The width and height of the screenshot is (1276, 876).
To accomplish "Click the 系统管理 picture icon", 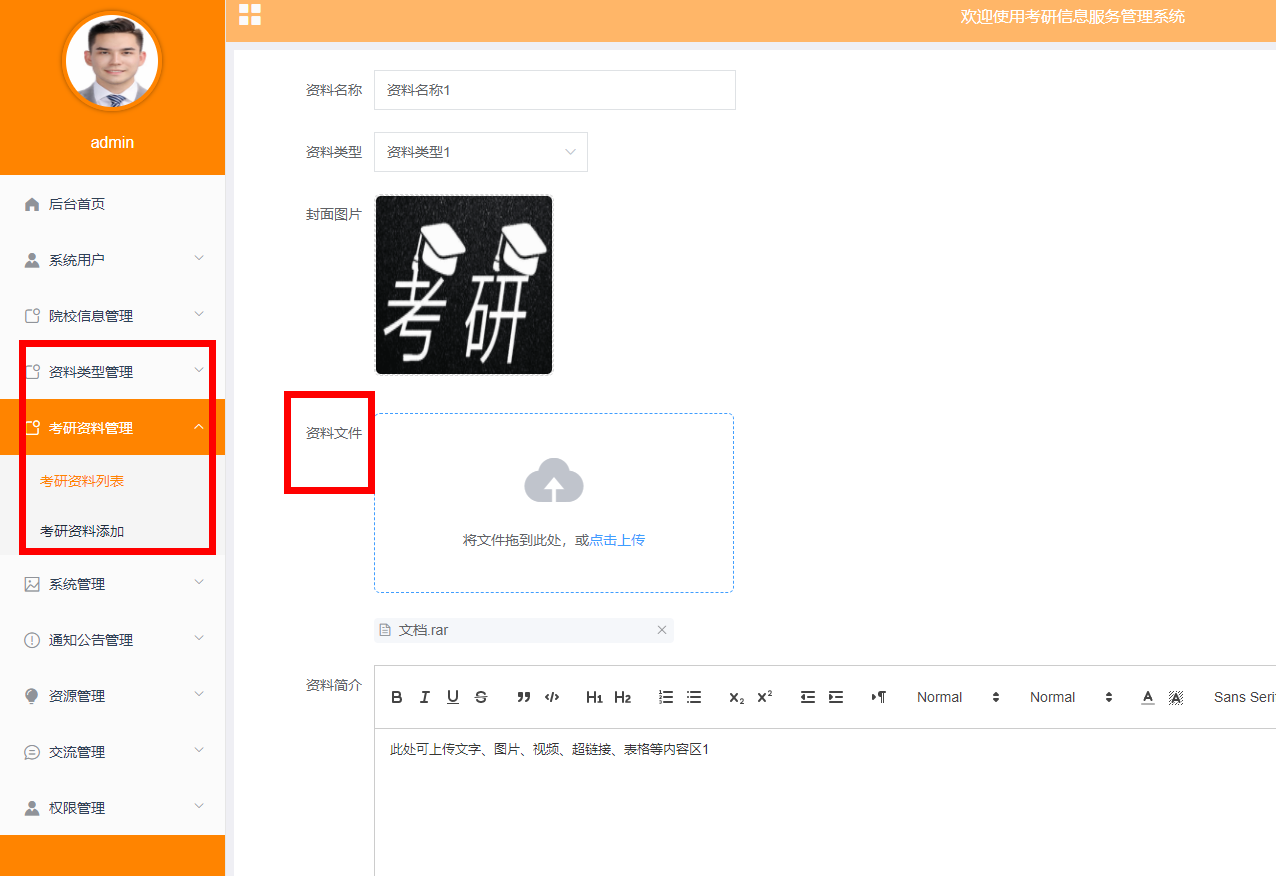I will (x=32, y=584).
